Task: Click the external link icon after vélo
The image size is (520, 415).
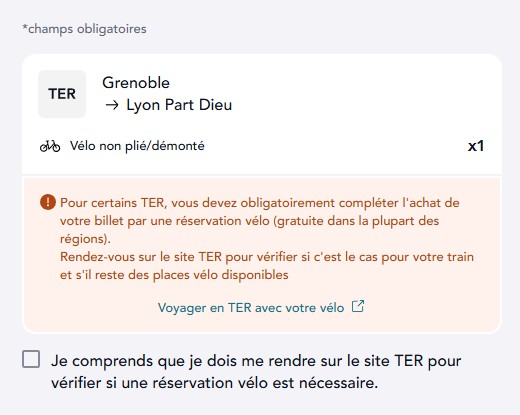Action: (358, 306)
